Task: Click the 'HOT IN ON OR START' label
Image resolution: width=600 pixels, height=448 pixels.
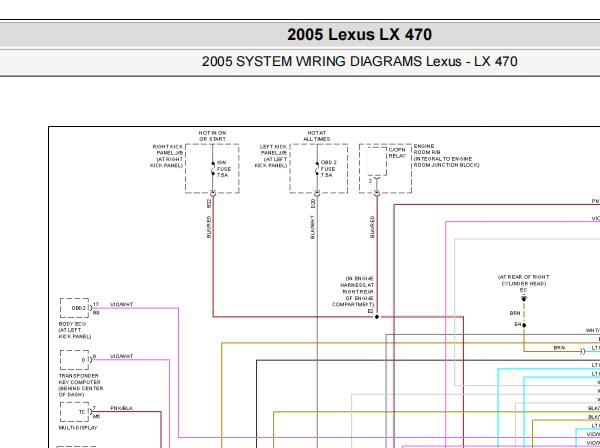Action: coord(212,136)
